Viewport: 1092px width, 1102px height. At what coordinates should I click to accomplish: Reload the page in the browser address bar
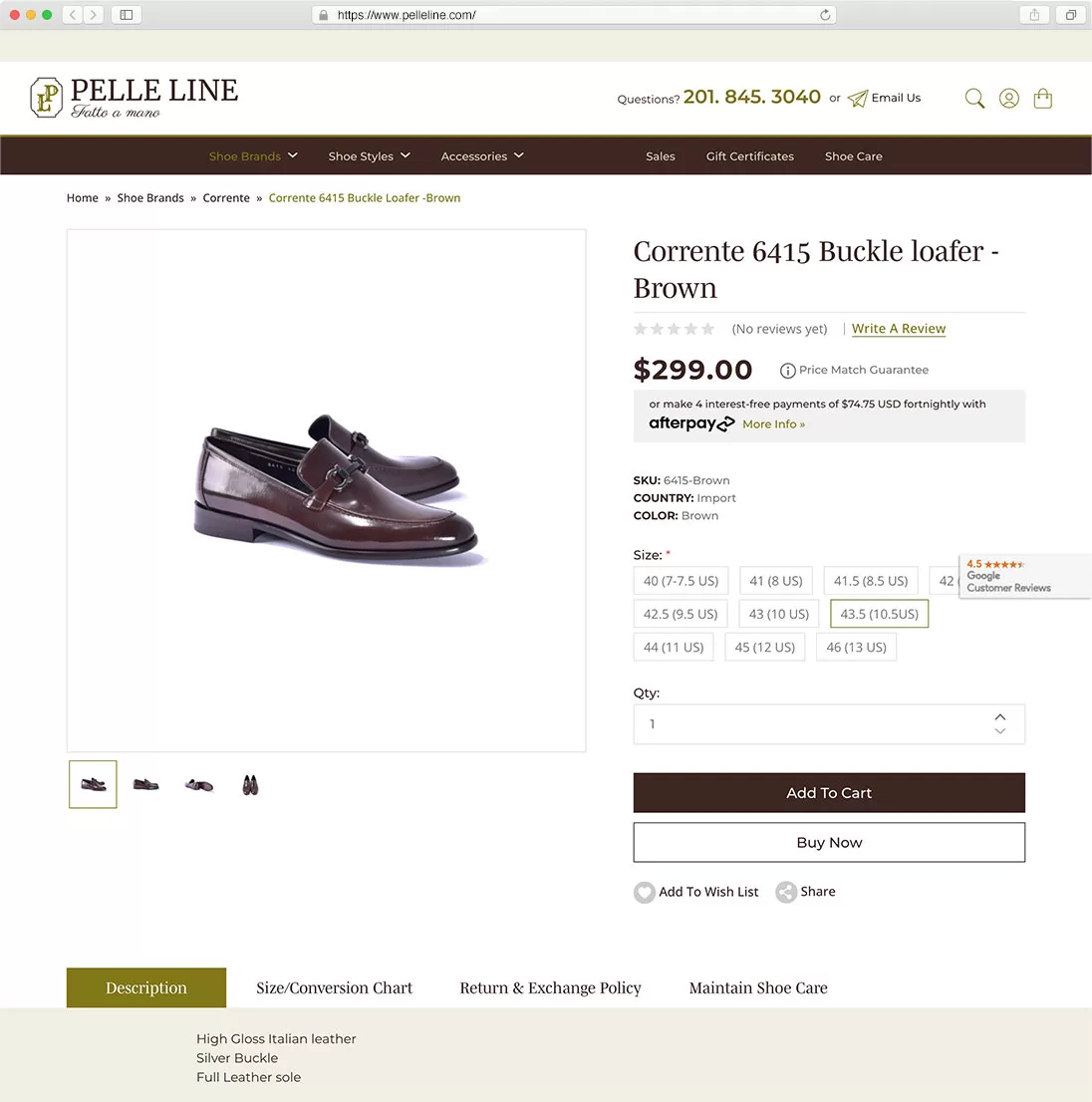[825, 15]
